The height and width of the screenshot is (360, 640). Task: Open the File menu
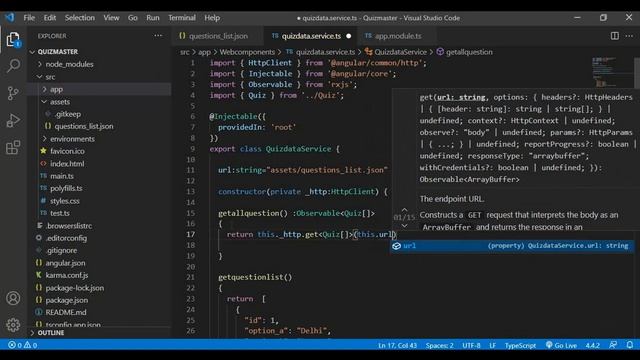coord(29,18)
